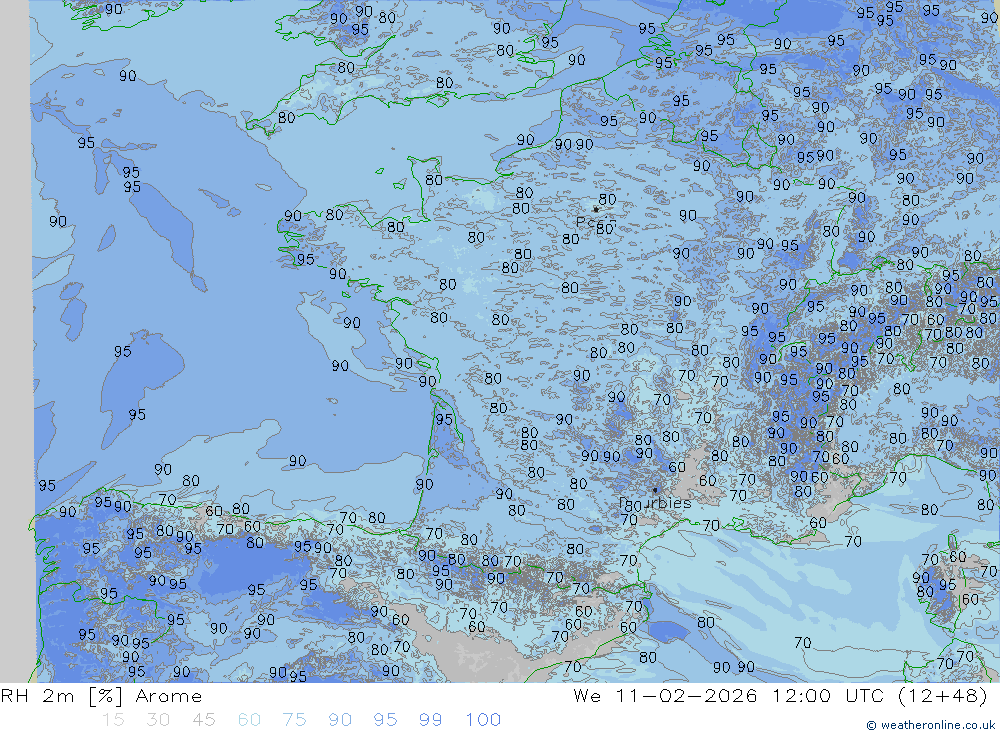
Task: Click the legend value 60
Action: tap(249, 720)
